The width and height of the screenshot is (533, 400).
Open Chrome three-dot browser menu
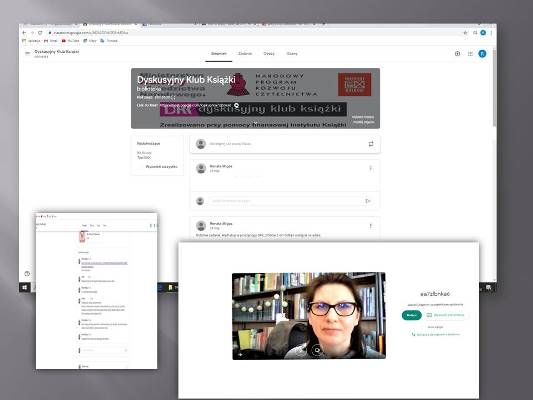(491, 33)
